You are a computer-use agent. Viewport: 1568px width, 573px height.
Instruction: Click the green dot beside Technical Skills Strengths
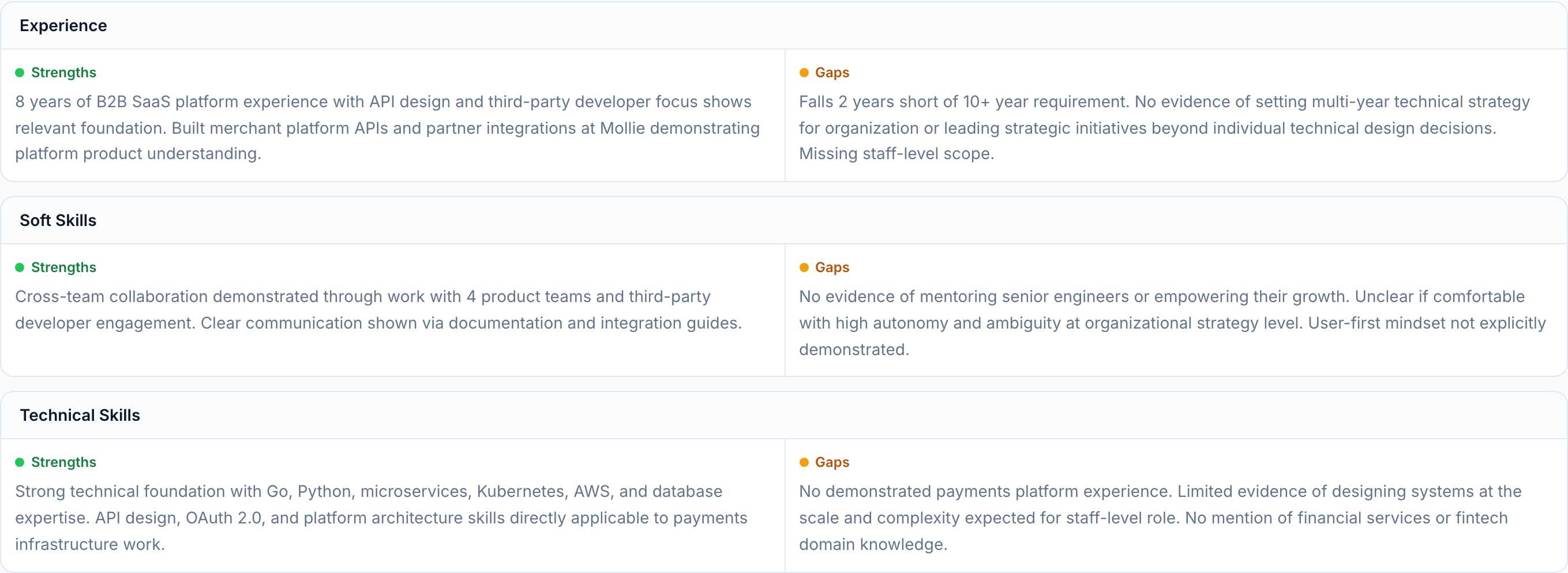click(x=20, y=462)
